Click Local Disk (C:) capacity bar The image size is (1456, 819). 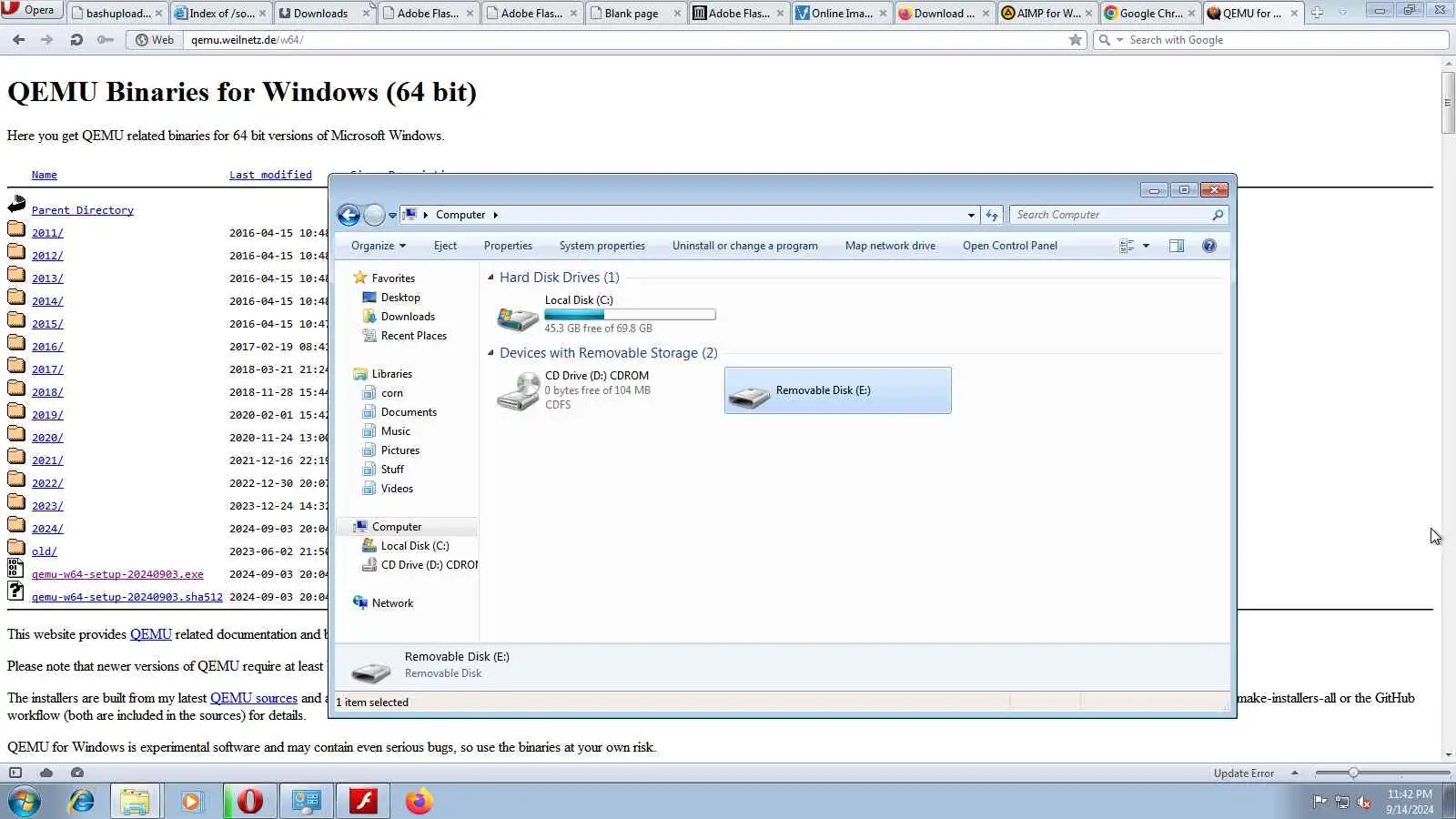coord(630,315)
